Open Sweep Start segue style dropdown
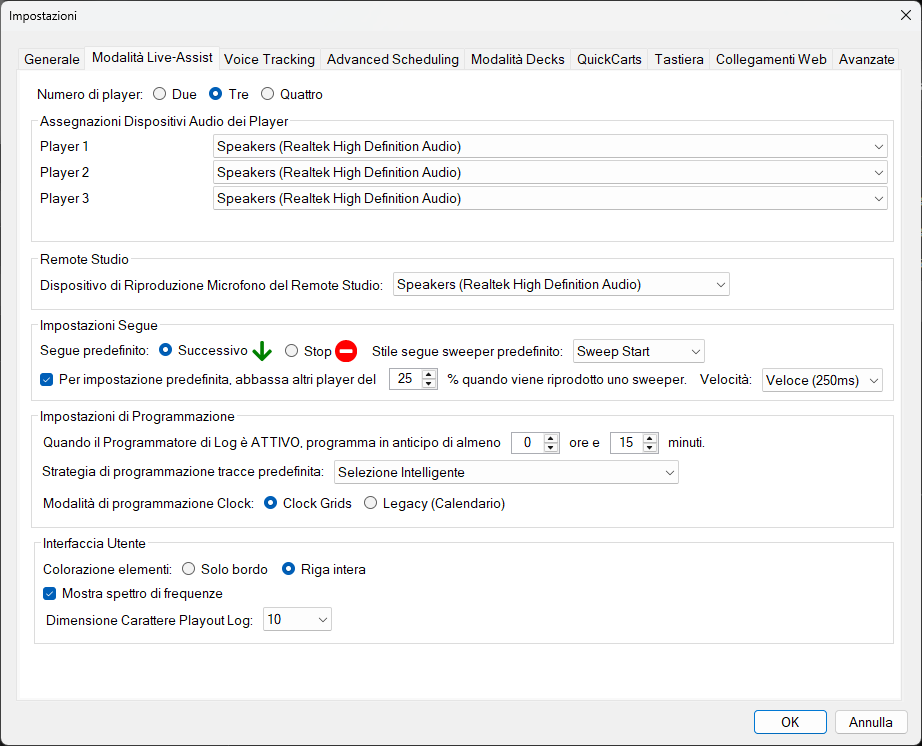 [639, 352]
